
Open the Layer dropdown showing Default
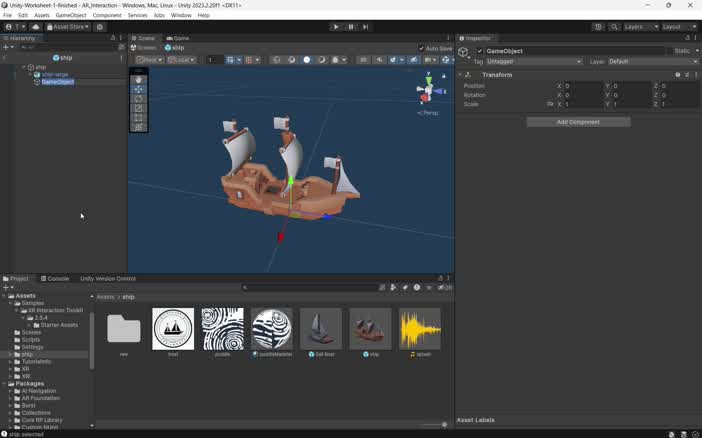pyautogui.click(x=652, y=62)
